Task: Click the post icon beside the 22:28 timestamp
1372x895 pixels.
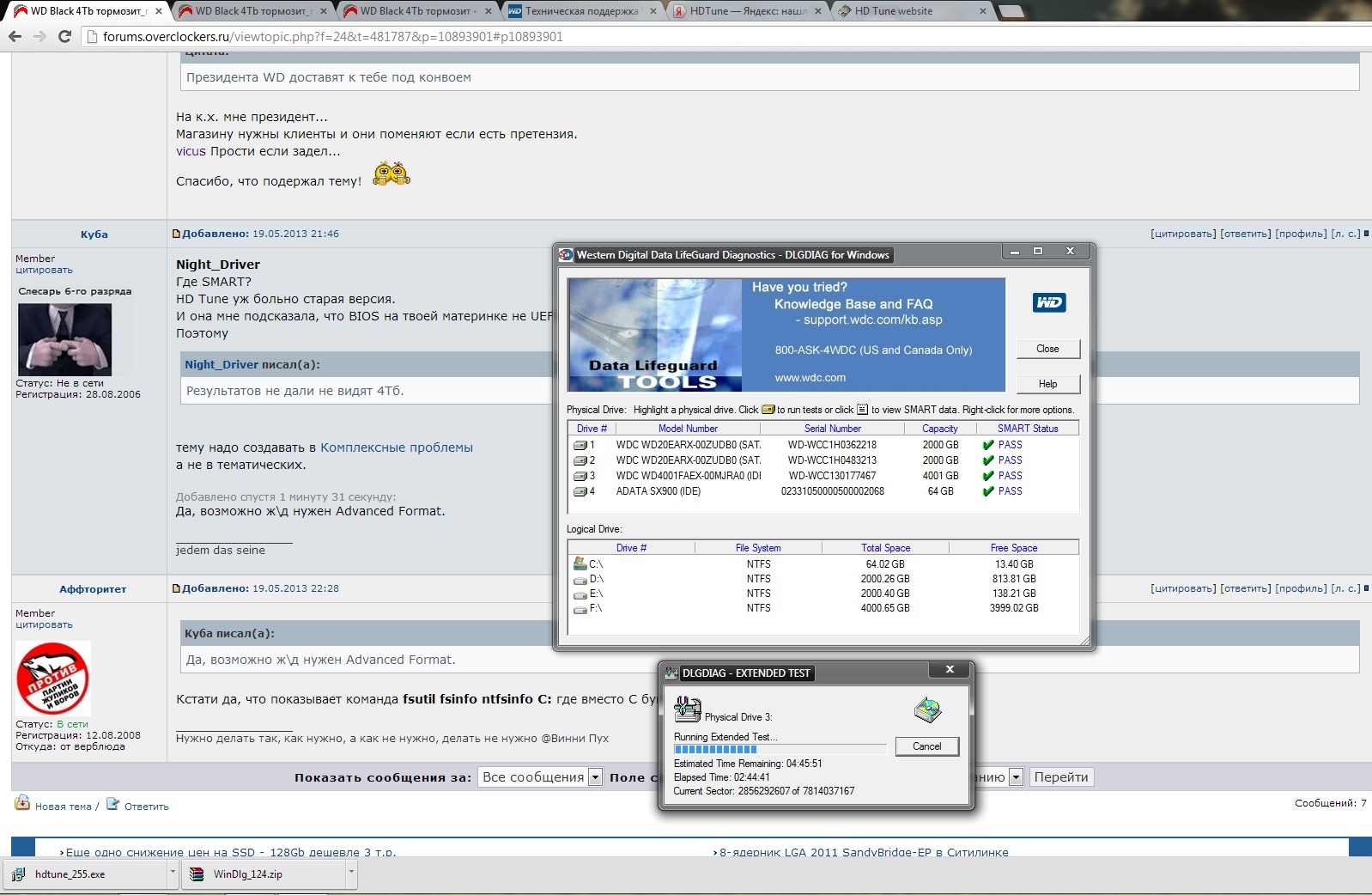Action: [176, 588]
